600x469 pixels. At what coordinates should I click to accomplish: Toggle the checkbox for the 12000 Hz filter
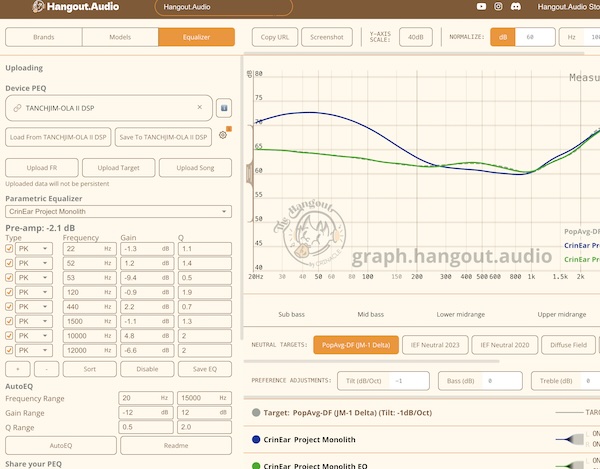pyautogui.click(x=9, y=350)
